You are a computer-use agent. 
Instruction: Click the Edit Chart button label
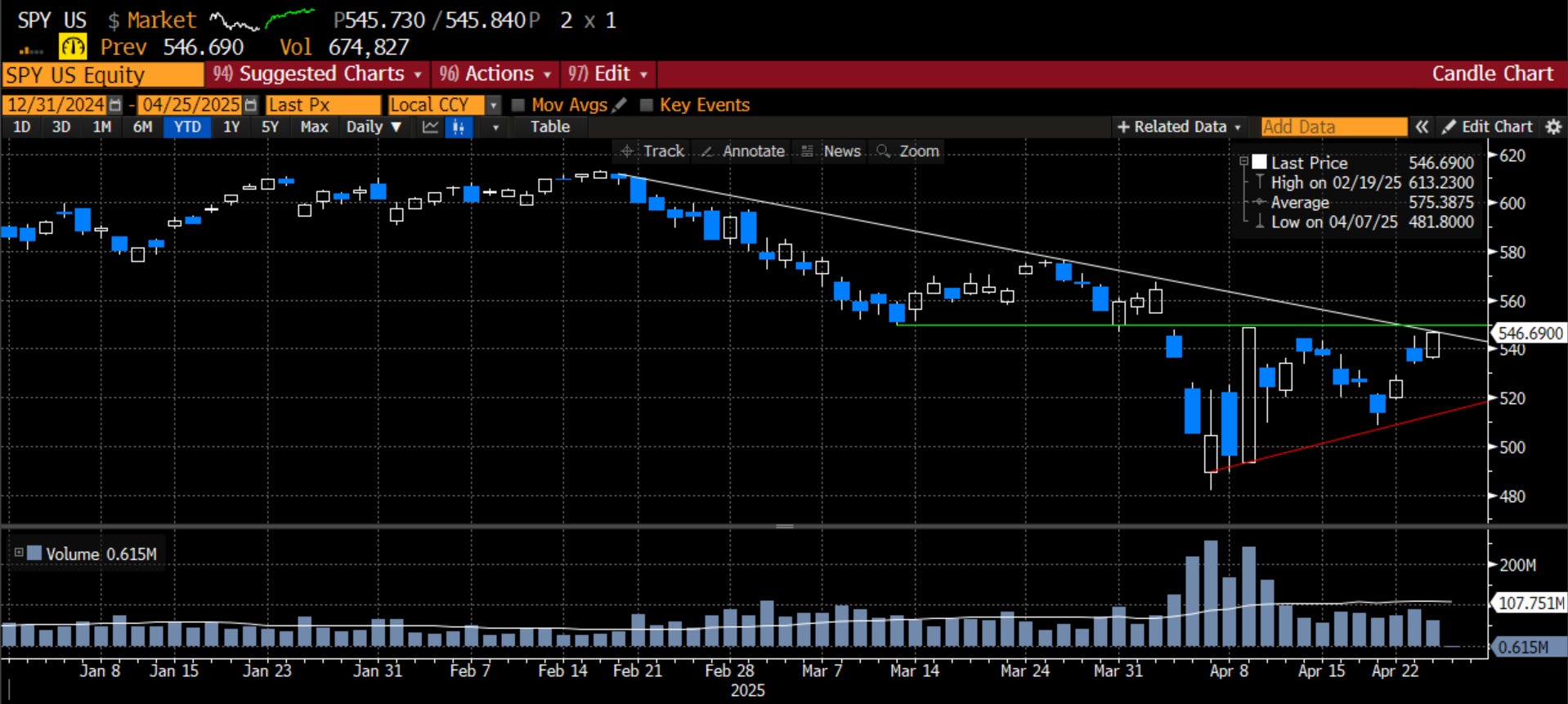1497,127
